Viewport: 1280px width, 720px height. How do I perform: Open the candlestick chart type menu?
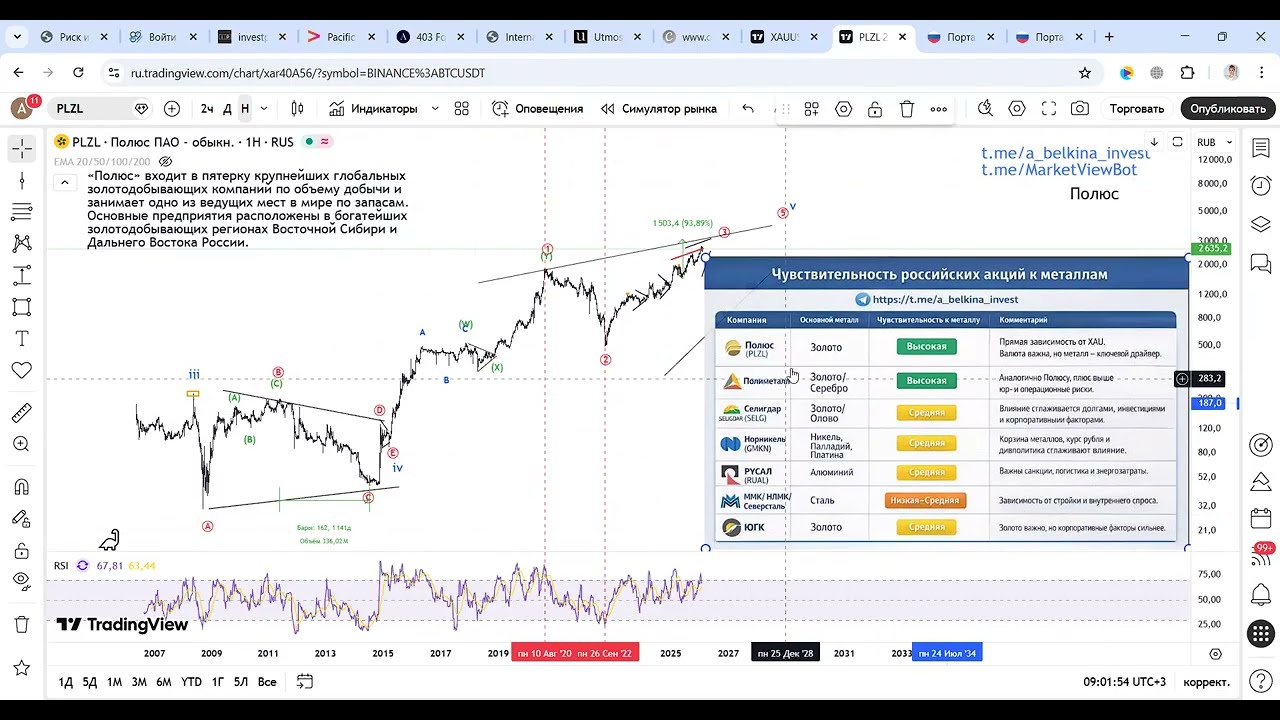pyautogui.click(x=297, y=108)
